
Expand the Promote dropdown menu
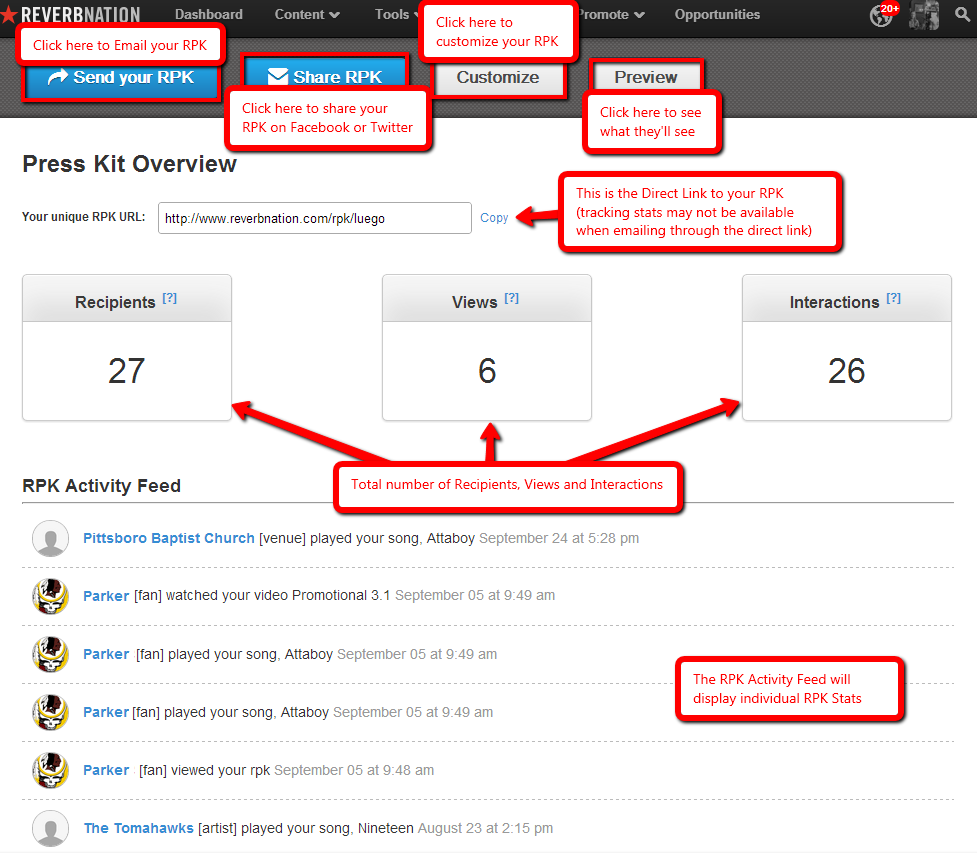pyautogui.click(x=611, y=15)
